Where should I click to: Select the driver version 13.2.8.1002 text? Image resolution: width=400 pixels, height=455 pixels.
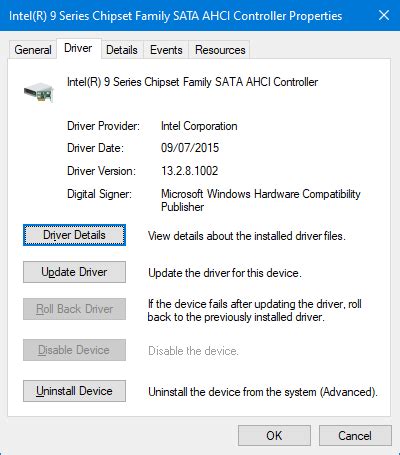pyautogui.click(x=189, y=171)
